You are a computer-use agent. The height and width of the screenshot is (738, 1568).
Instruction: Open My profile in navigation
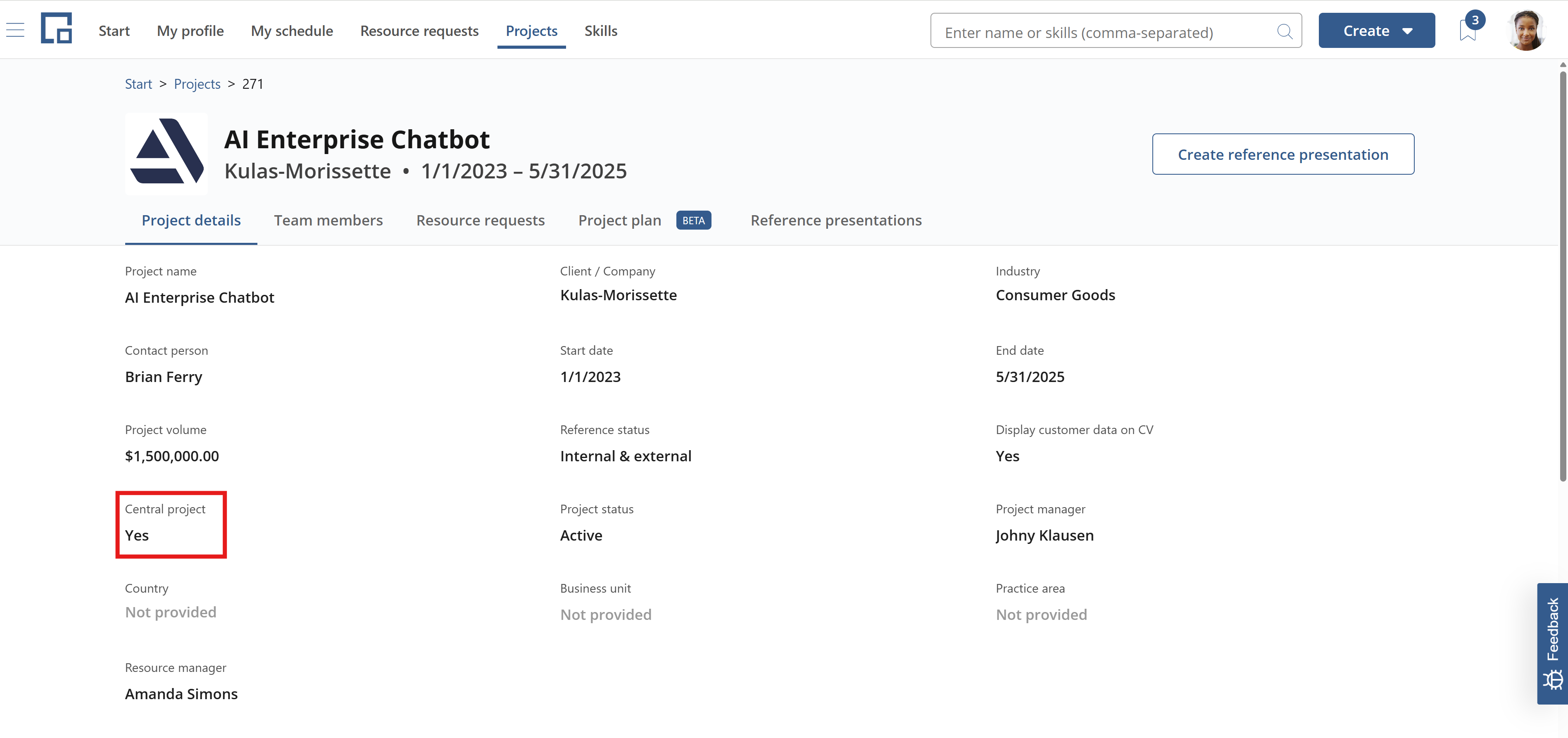click(190, 31)
